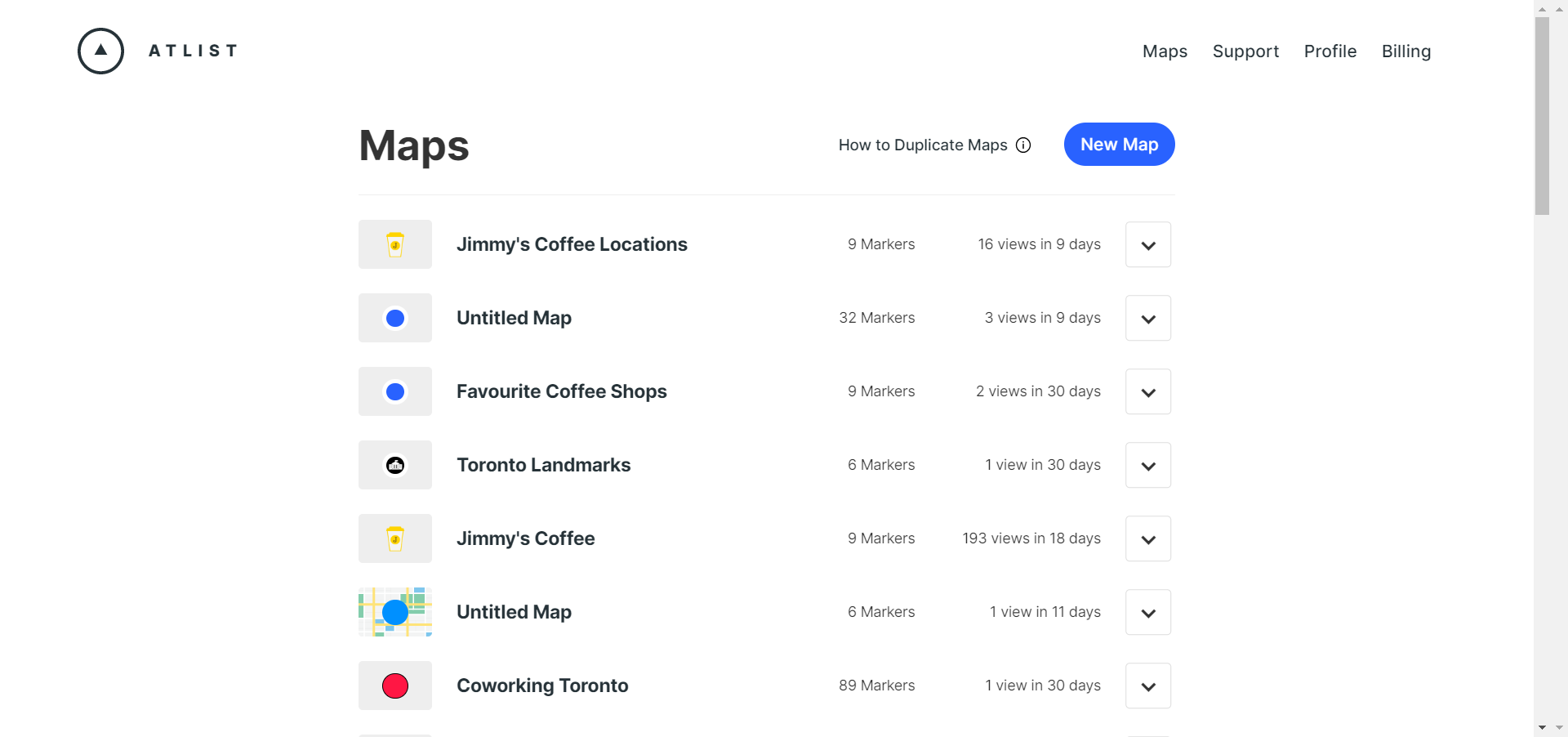
Task: Click the vertical scrollbar thumb
Action: pyautogui.click(x=1542, y=116)
